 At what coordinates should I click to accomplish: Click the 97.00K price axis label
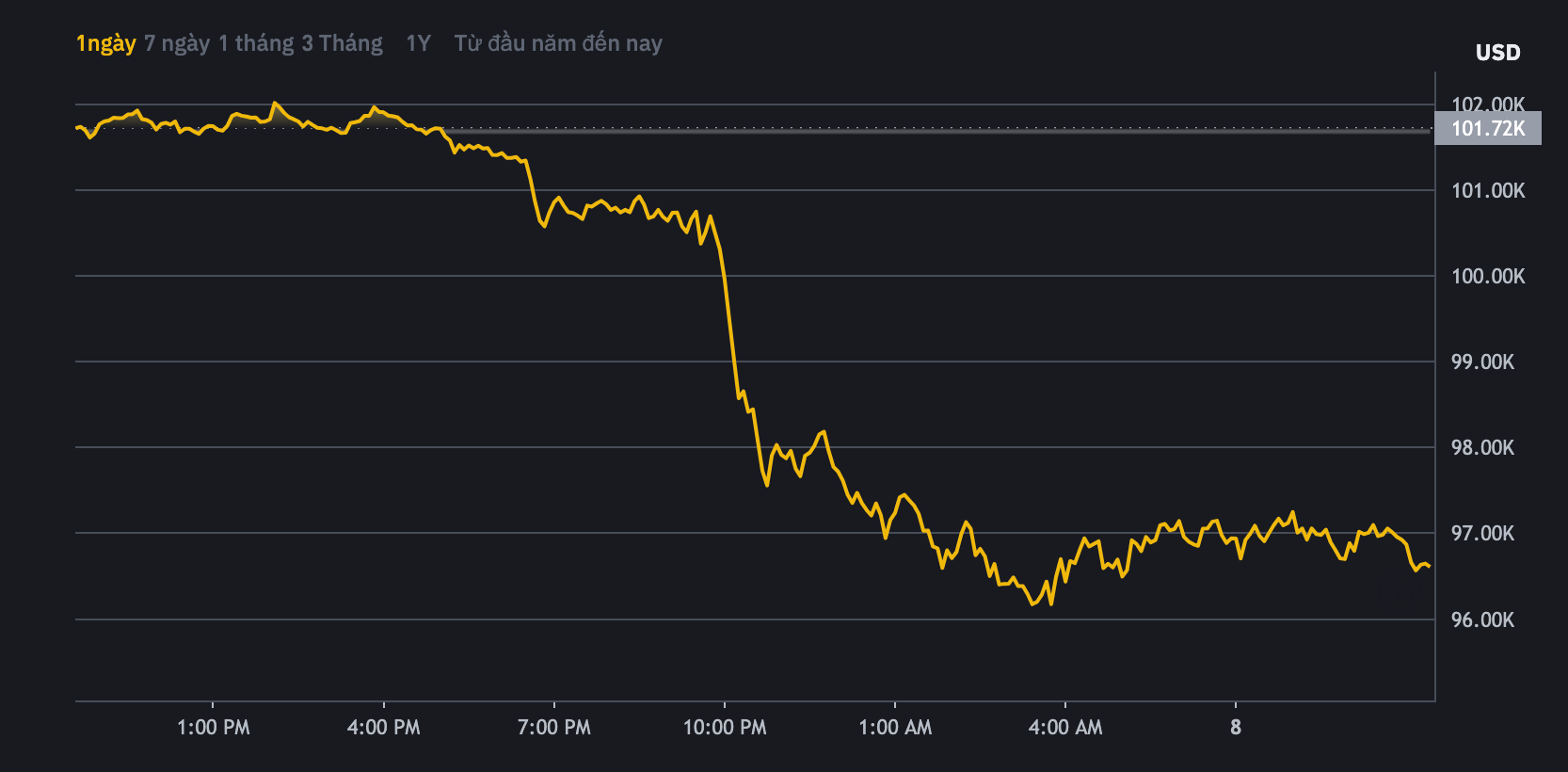pyautogui.click(x=1482, y=534)
